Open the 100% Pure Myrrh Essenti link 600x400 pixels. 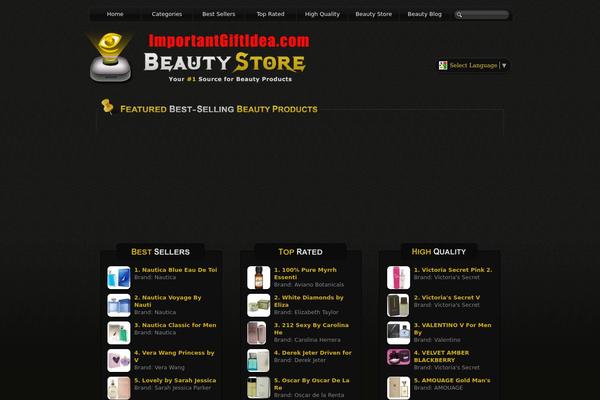click(x=305, y=274)
